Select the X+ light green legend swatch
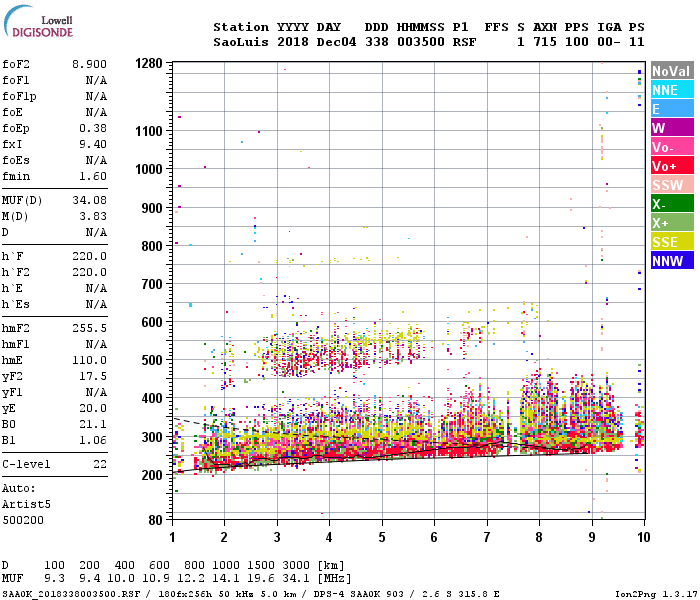 pyautogui.click(x=672, y=223)
